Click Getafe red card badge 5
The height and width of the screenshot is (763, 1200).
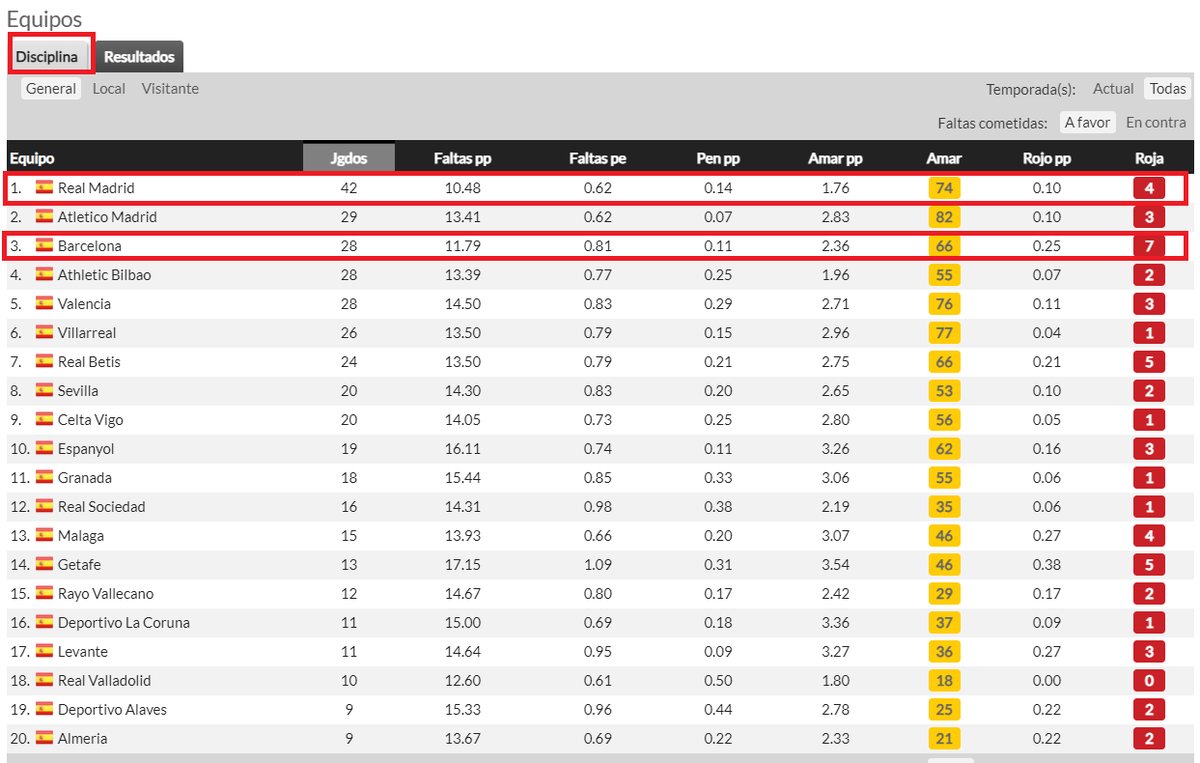coord(1149,565)
